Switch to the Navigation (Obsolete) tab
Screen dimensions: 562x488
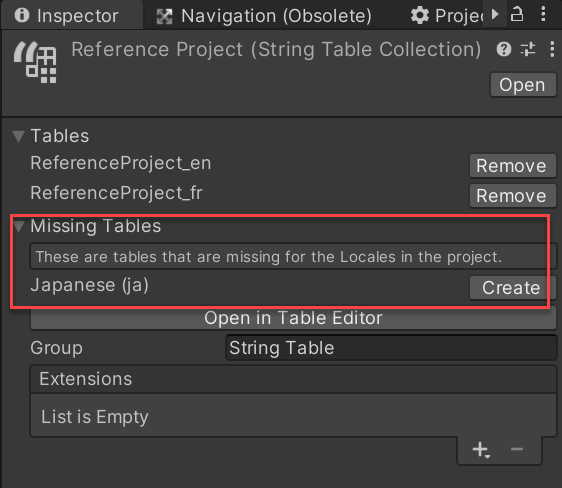coord(264,16)
